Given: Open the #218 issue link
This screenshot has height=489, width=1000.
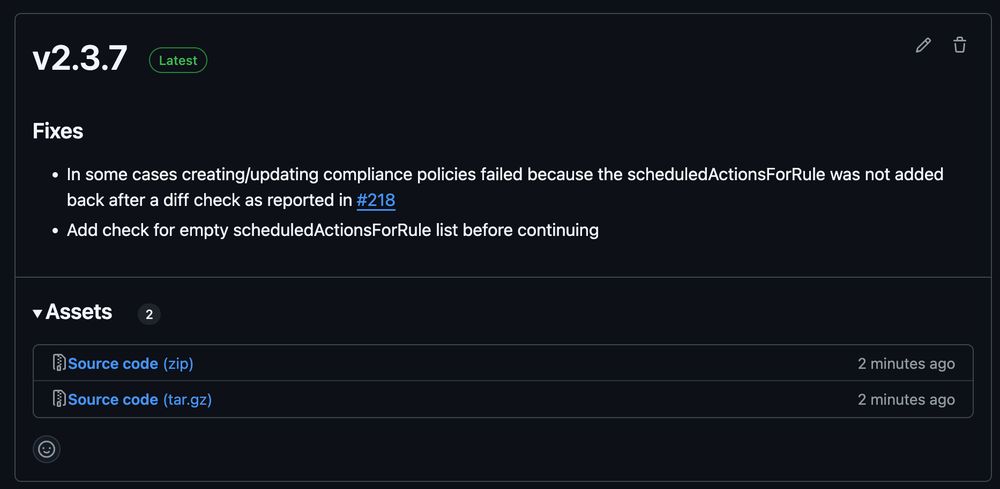Looking at the screenshot, I should (x=376, y=200).
